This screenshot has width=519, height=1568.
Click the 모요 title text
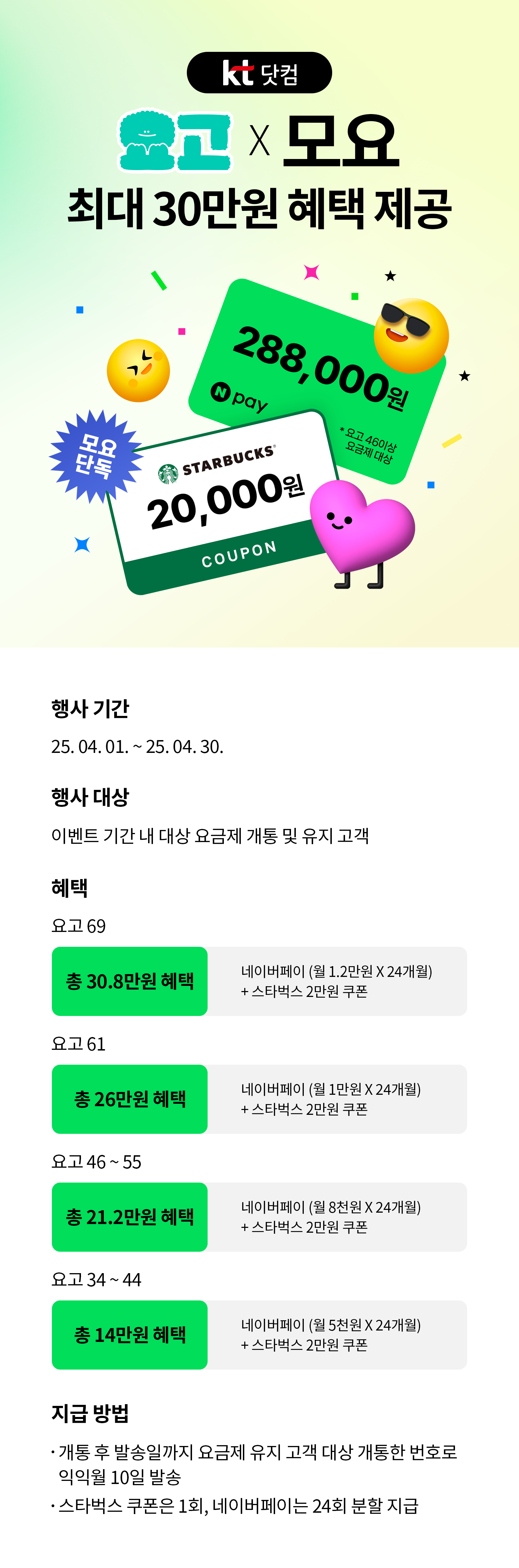coord(341,141)
